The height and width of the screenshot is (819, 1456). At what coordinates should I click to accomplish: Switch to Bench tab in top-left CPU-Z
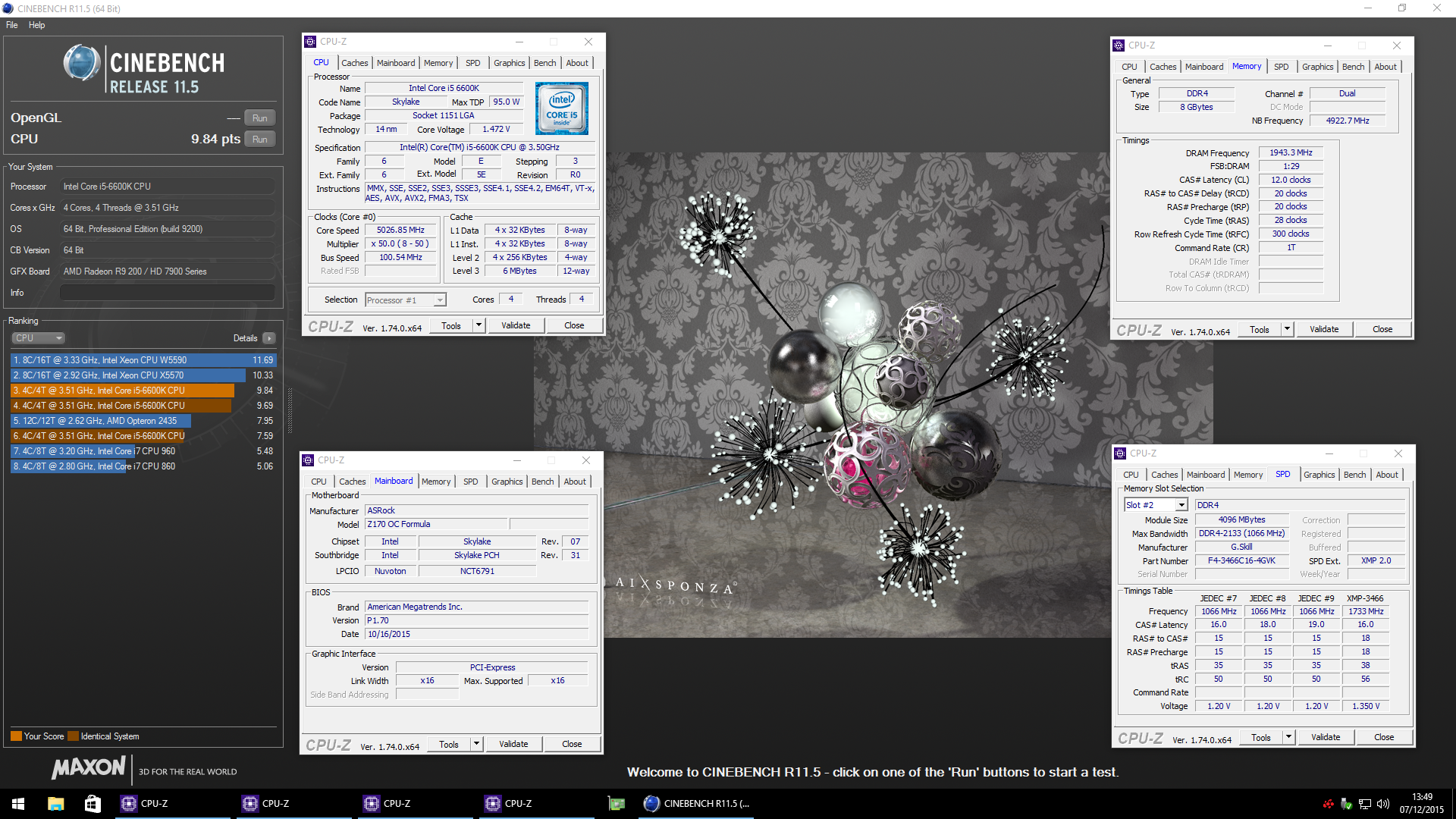pos(544,63)
